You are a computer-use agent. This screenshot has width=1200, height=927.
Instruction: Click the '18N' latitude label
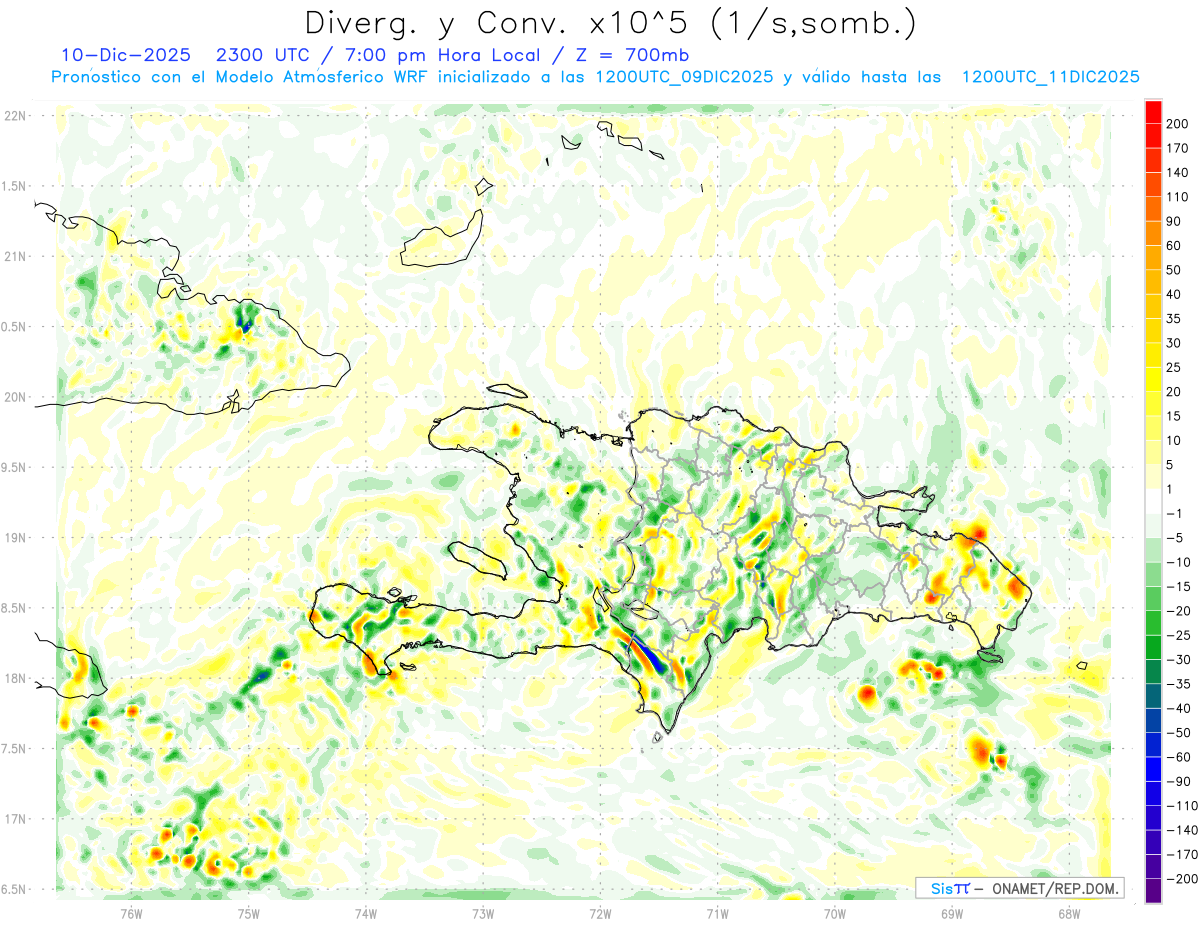click(x=14, y=679)
